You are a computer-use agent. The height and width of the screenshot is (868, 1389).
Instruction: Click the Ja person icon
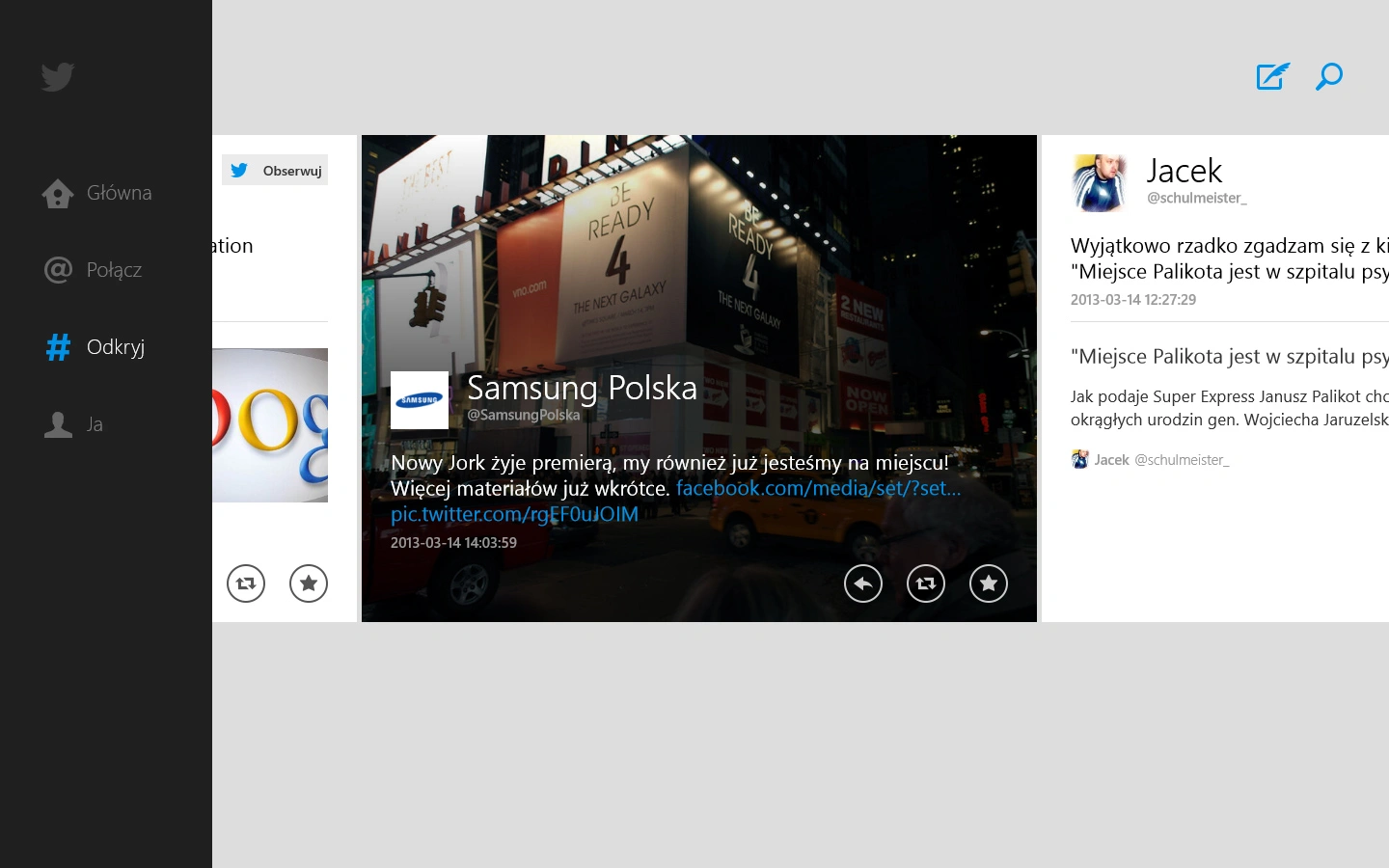click(x=58, y=424)
